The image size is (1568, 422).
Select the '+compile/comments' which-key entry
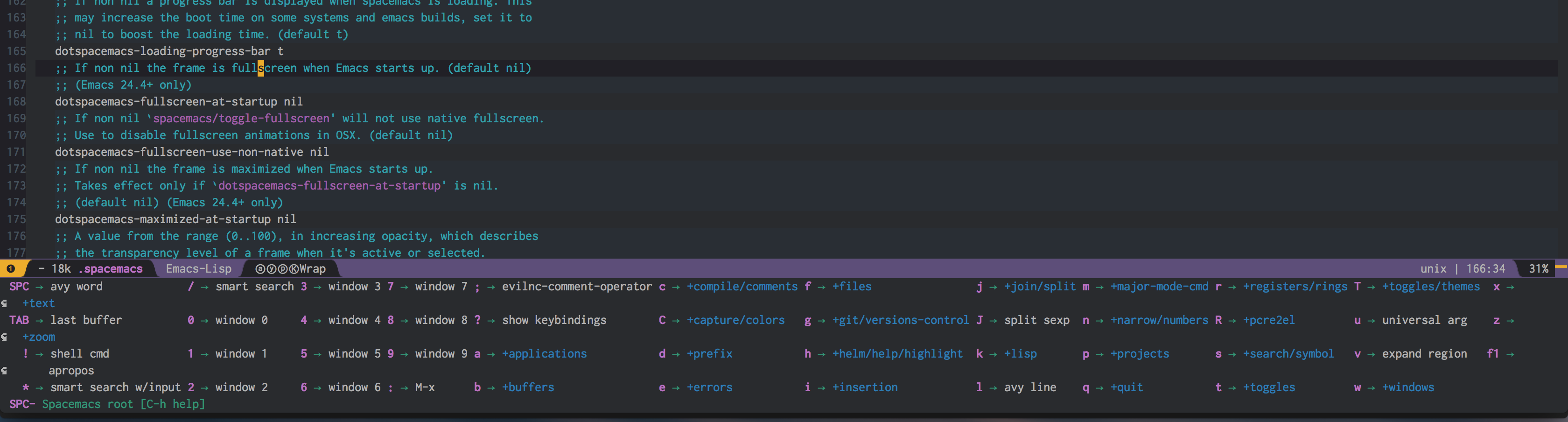(x=742, y=286)
